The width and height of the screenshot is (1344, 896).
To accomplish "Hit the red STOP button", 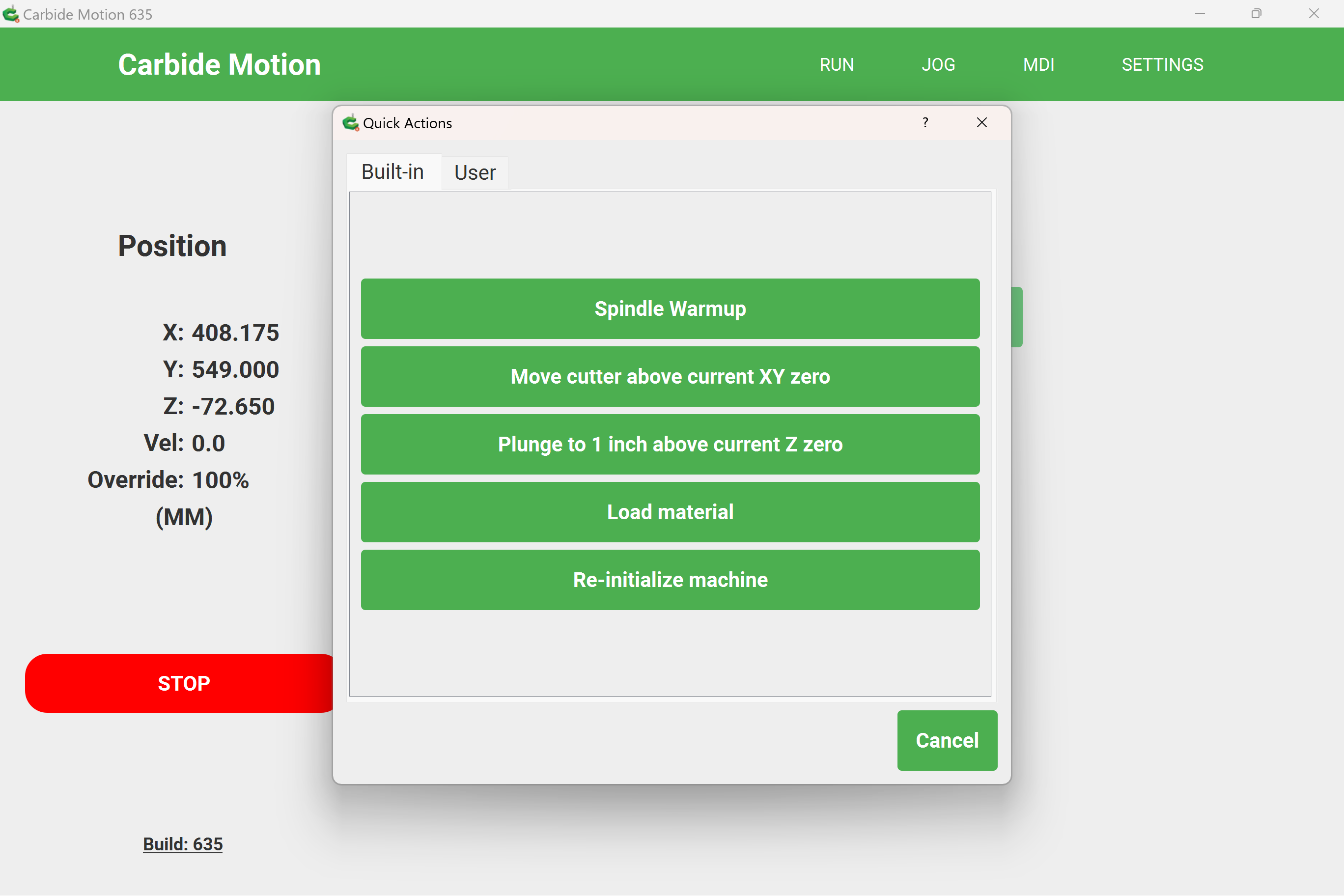I will pos(183,683).
